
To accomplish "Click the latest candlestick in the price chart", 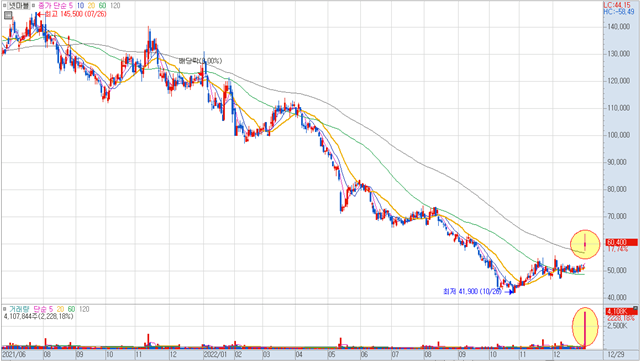I will tap(585, 243).
